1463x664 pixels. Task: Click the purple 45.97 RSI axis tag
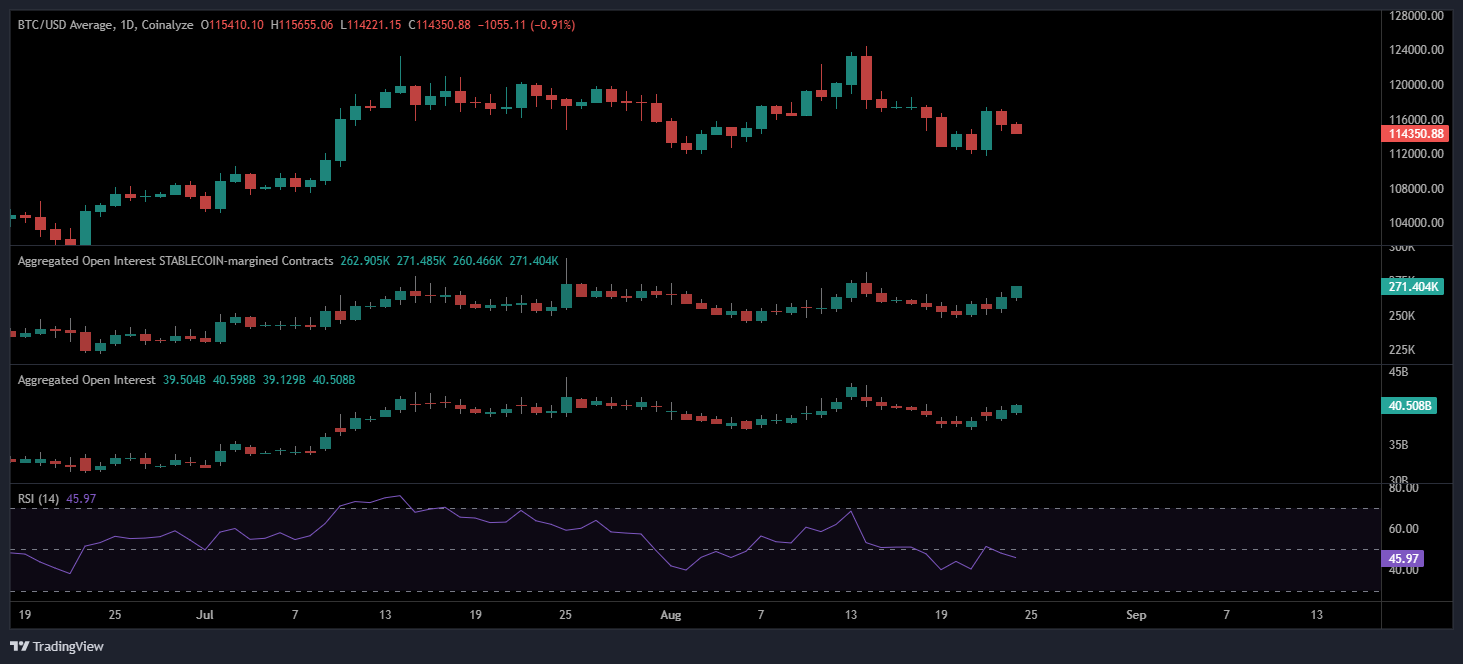1402,558
